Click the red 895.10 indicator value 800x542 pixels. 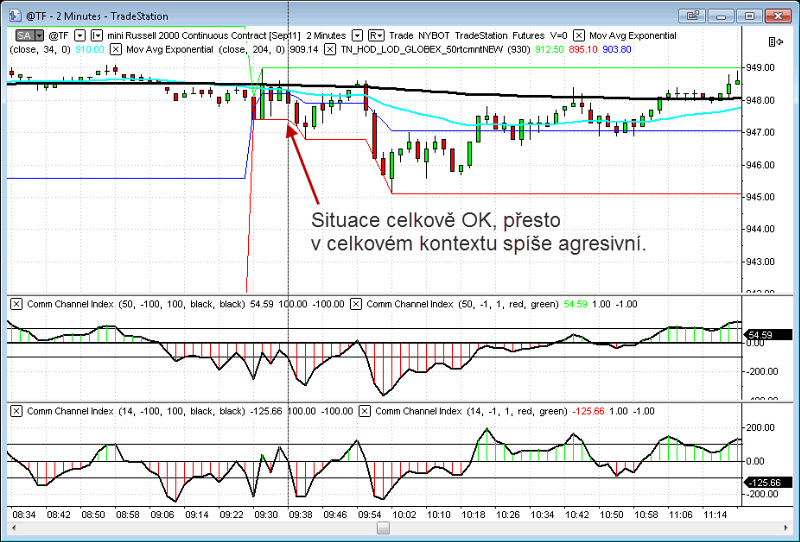click(x=583, y=50)
